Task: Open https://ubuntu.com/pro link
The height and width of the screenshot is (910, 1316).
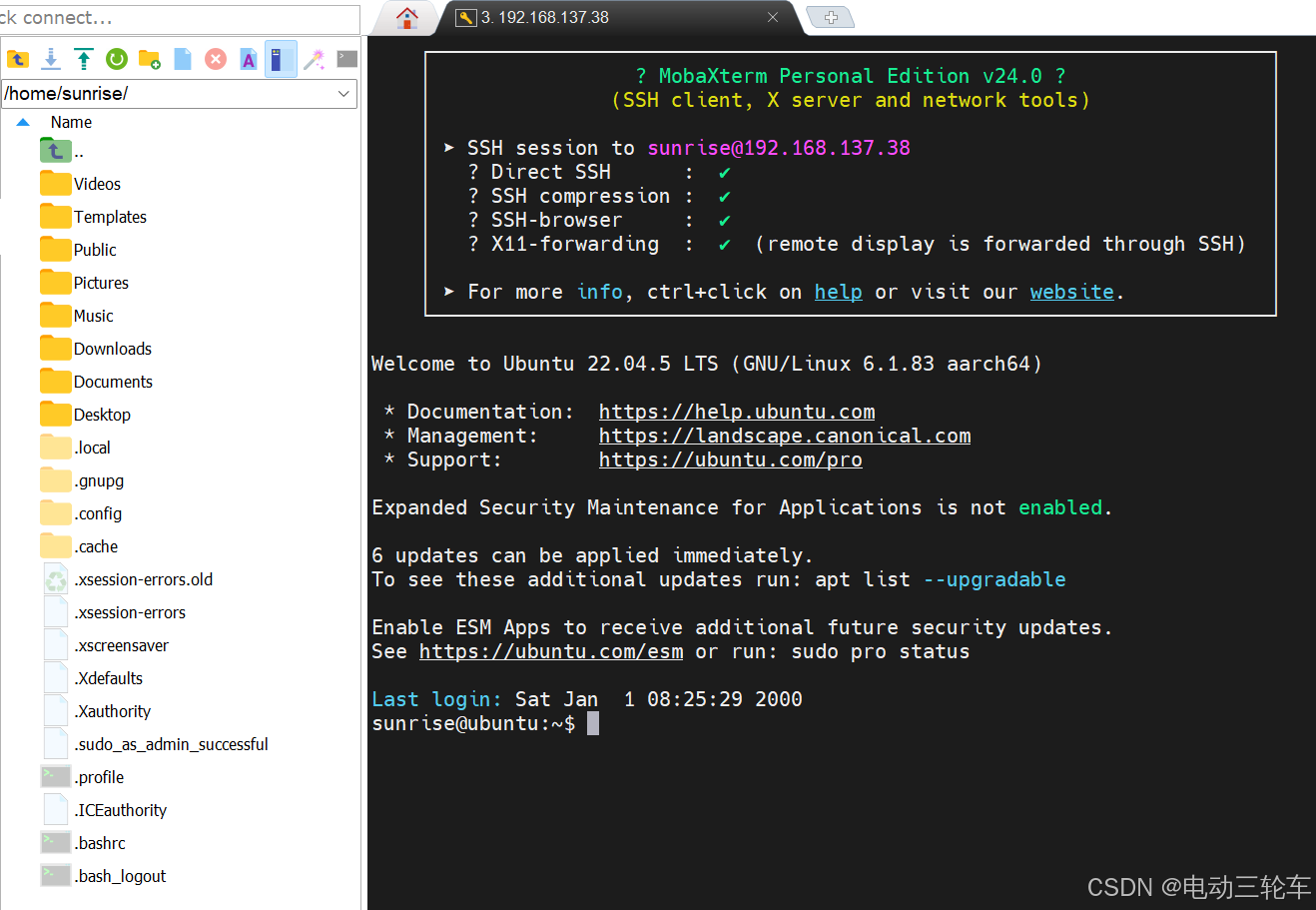Action: tap(731, 459)
